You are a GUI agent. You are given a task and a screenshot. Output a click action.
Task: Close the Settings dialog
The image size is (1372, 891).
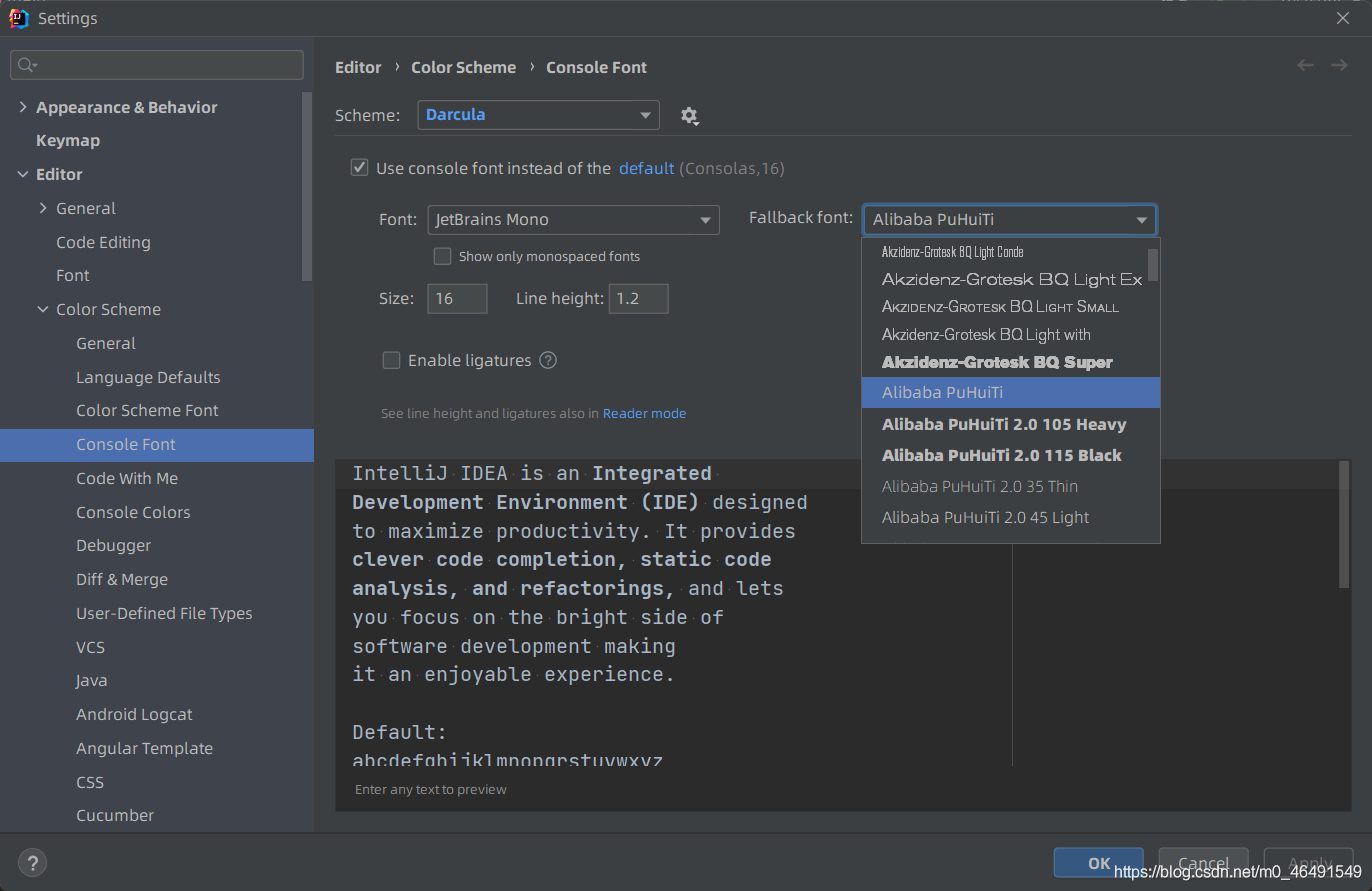(x=1343, y=17)
